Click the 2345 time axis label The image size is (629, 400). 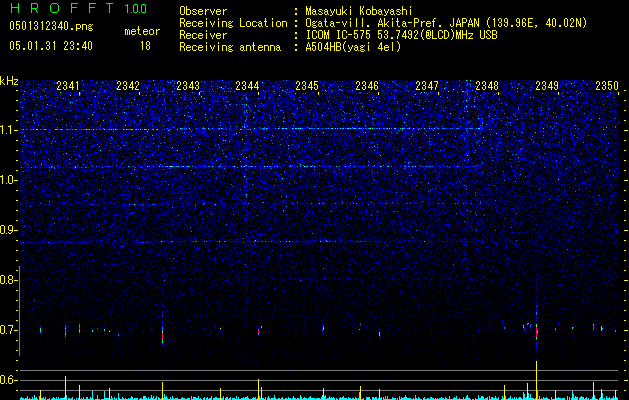point(307,85)
